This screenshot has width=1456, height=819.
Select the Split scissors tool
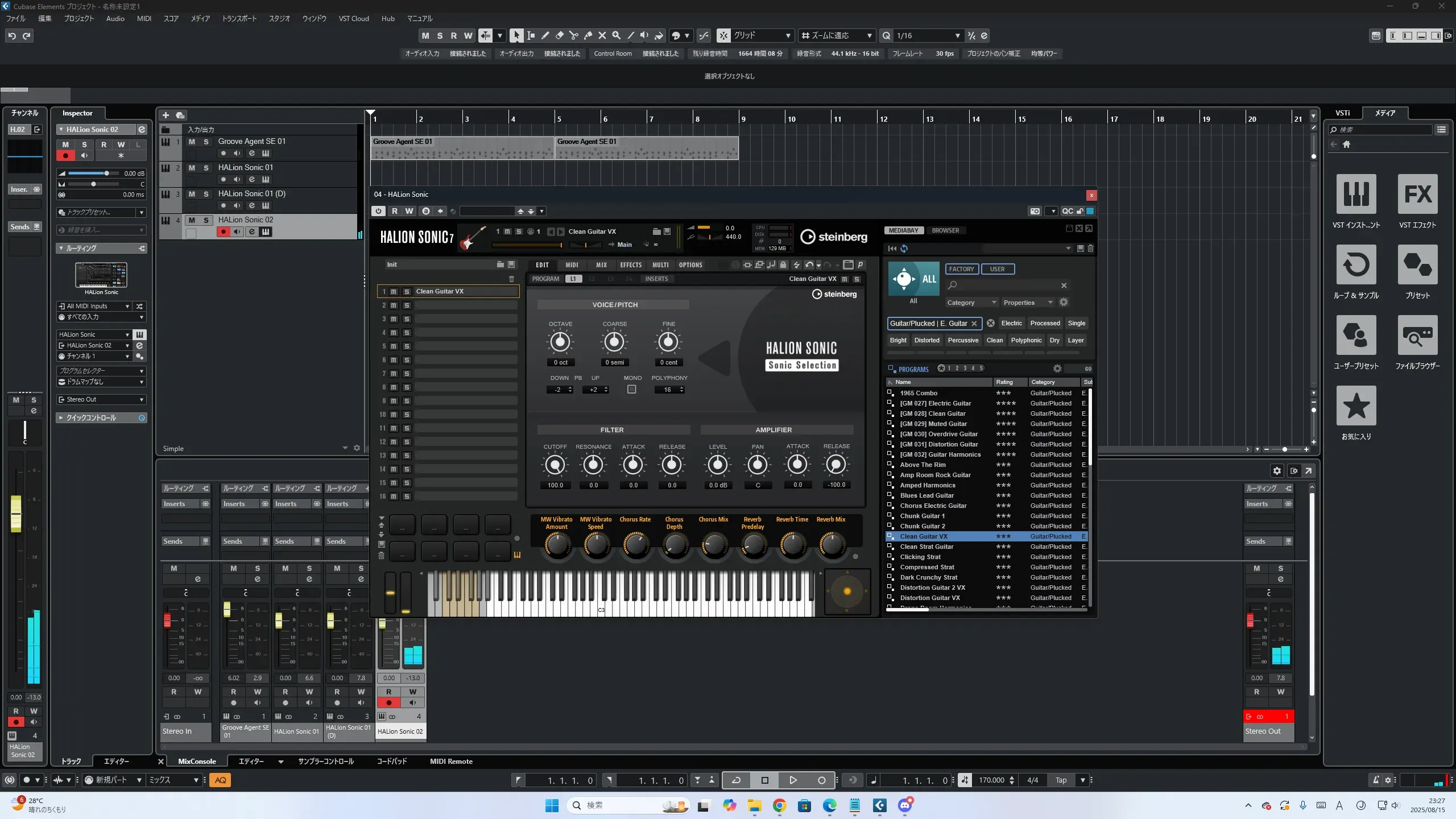pyautogui.click(x=573, y=35)
